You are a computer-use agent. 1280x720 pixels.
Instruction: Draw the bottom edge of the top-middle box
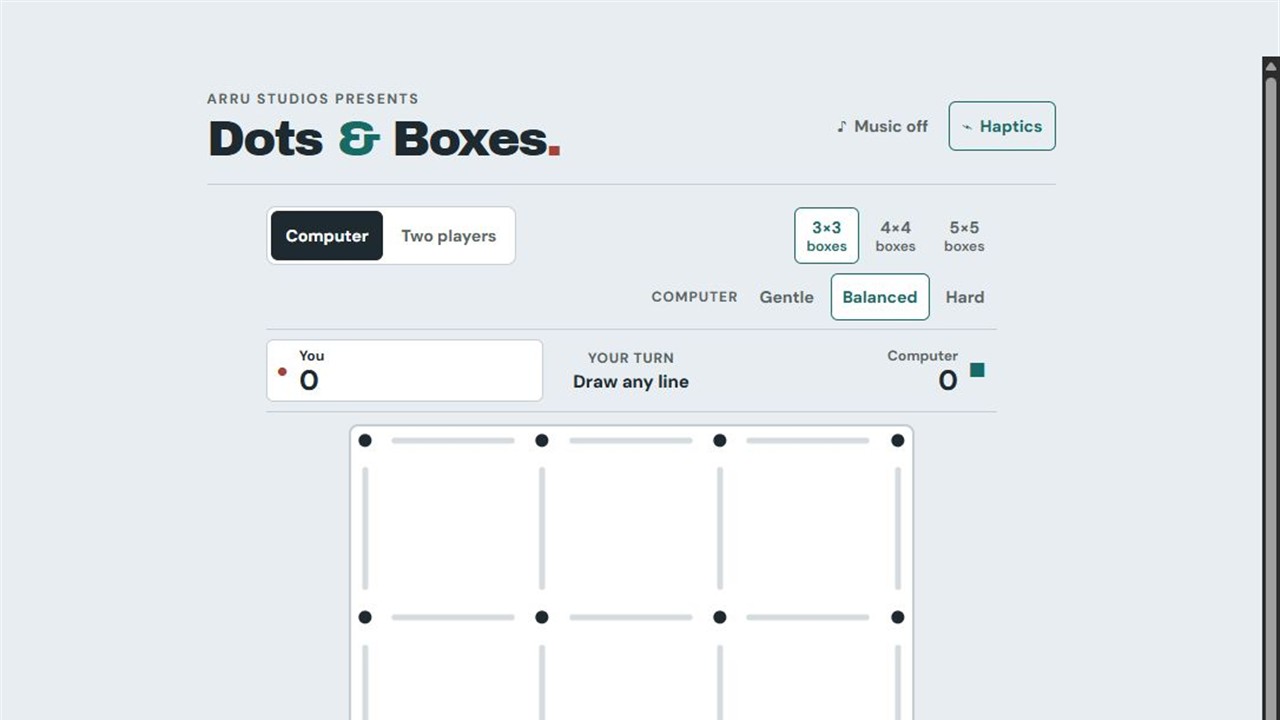[x=631, y=617]
